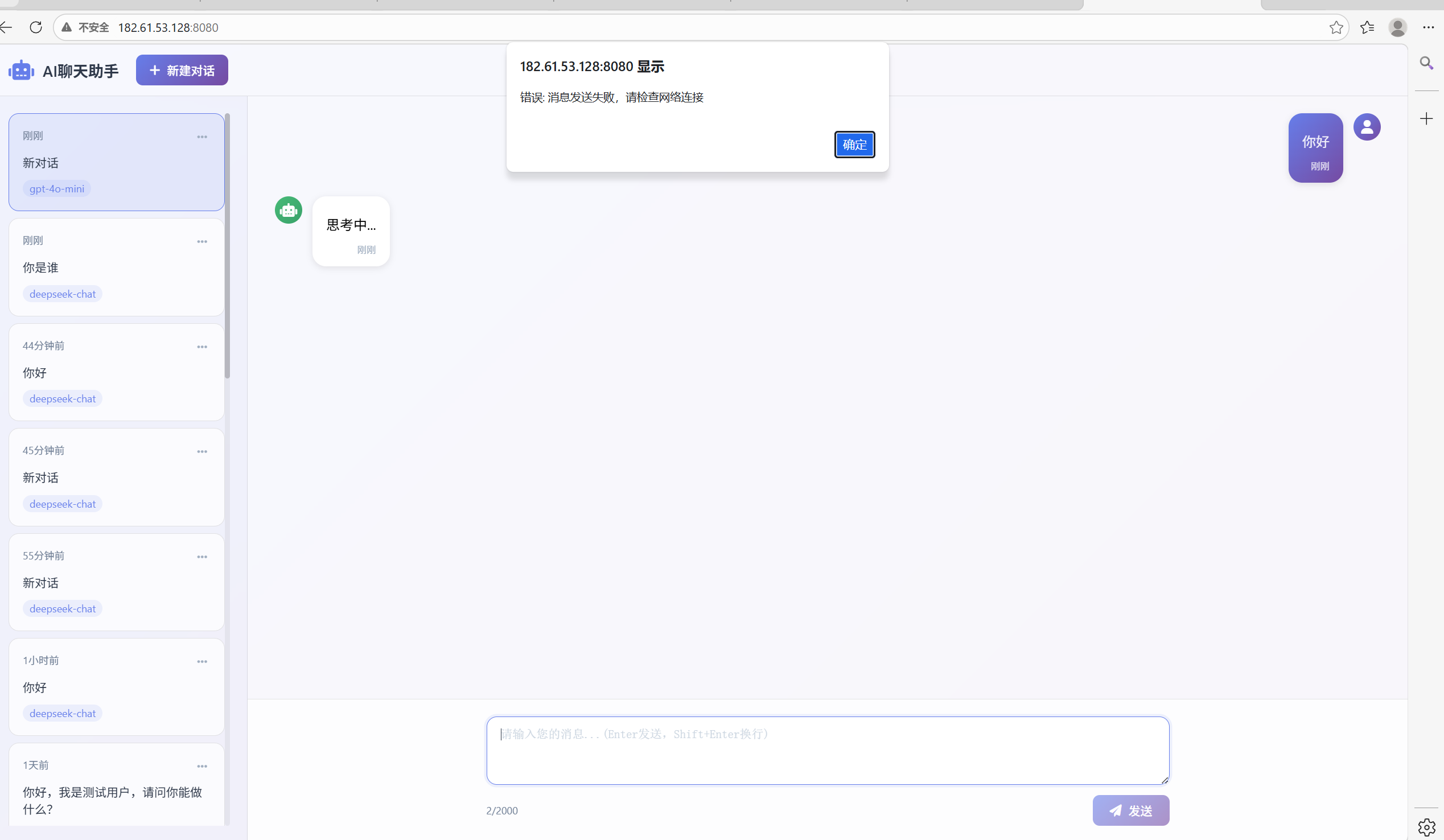This screenshot has height=840, width=1444.
Task: Focus the message input text area
Action: pyautogui.click(x=827, y=750)
